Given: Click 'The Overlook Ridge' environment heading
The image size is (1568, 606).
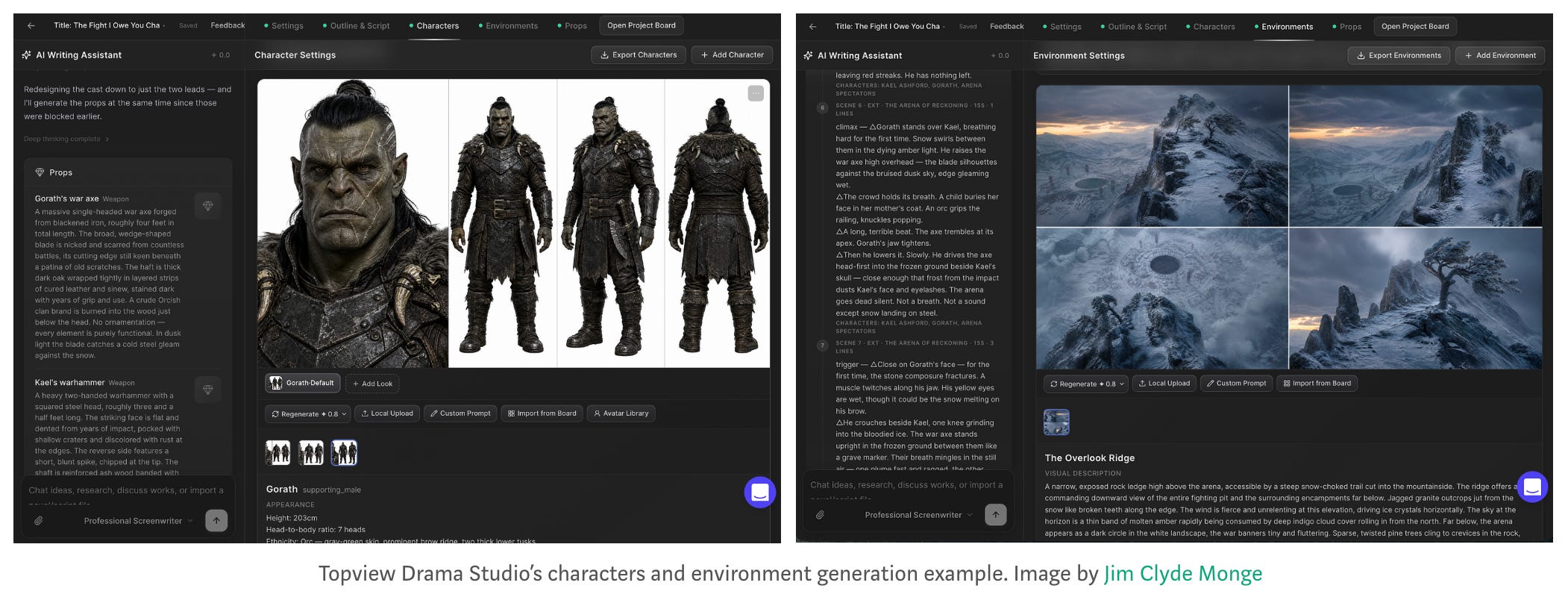Looking at the screenshot, I should click(1090, 458).
